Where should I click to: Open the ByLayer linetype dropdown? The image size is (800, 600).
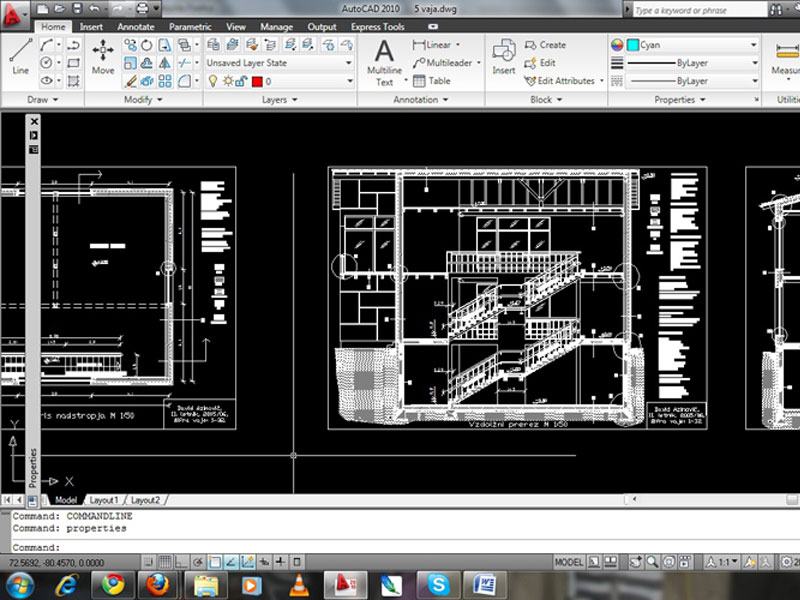(755, 61)
